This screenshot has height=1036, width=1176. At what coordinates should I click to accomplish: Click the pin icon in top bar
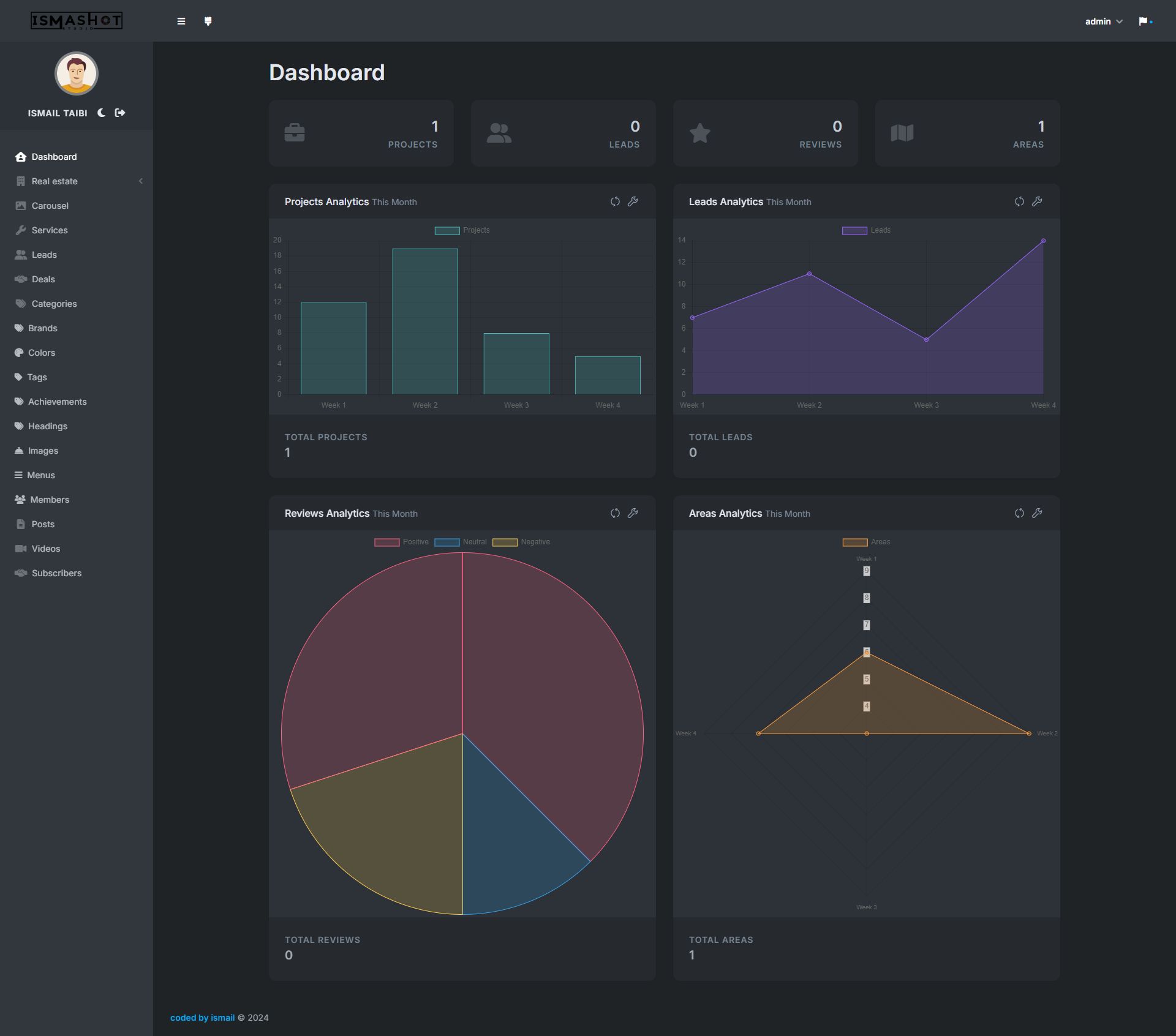[208, 21]
